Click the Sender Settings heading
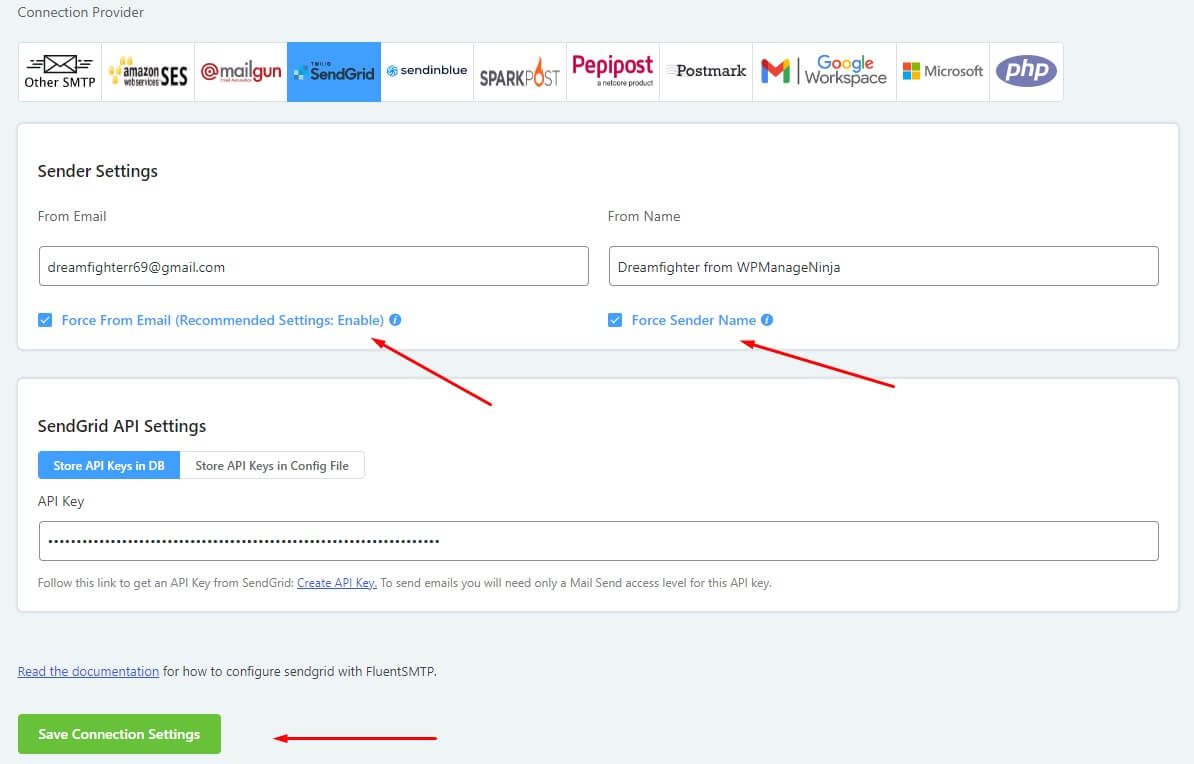The width and height of the screenshot is (1194, 764). 97,171
